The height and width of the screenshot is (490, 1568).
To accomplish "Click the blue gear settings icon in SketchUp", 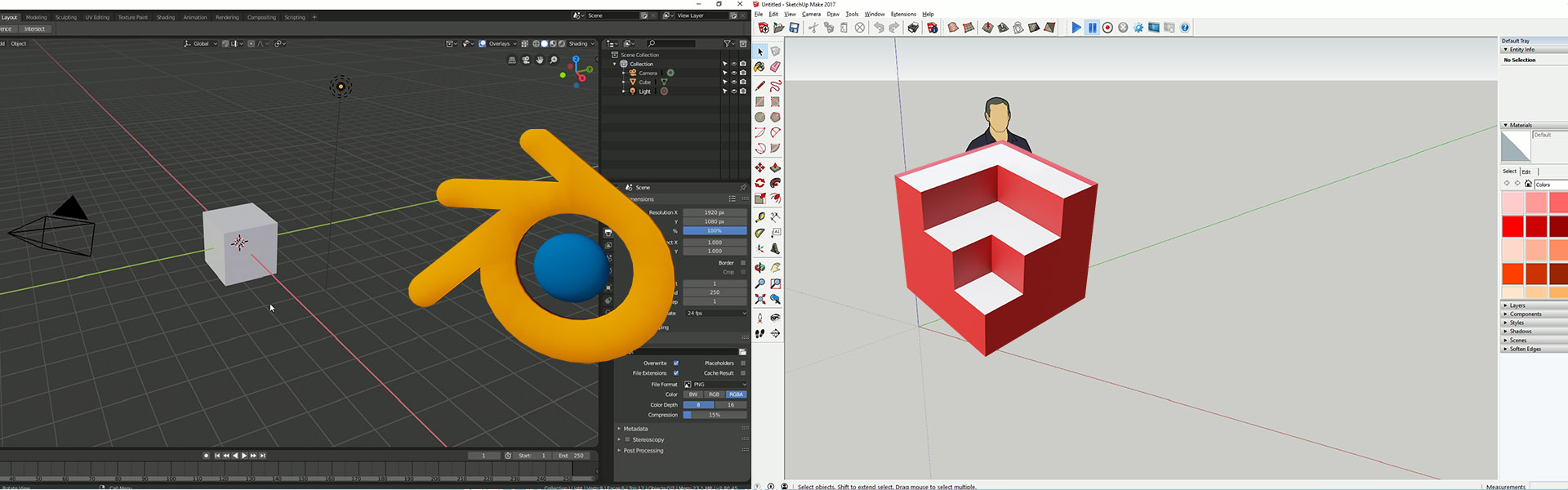I will [1138, 28].
